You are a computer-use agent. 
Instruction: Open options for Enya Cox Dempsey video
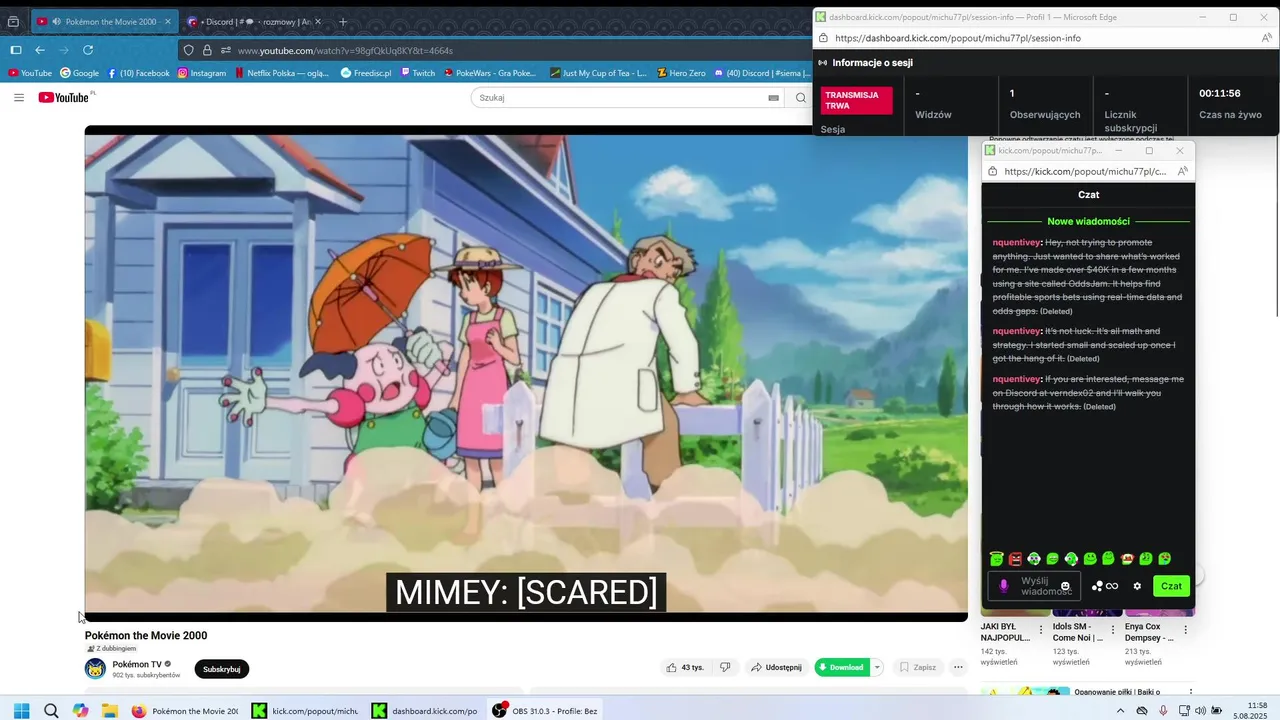[x=1186, y=630]
